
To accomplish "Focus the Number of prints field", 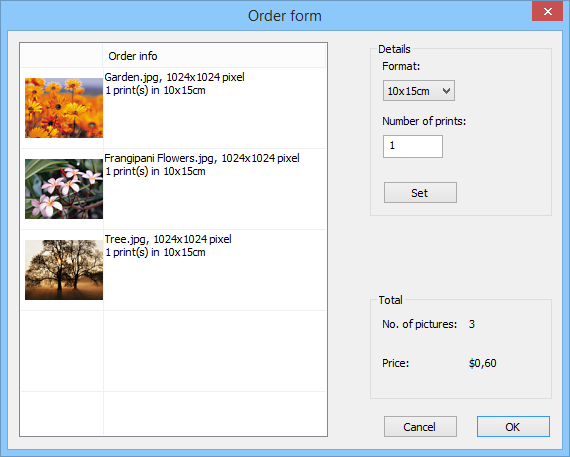I will point(413,146).
